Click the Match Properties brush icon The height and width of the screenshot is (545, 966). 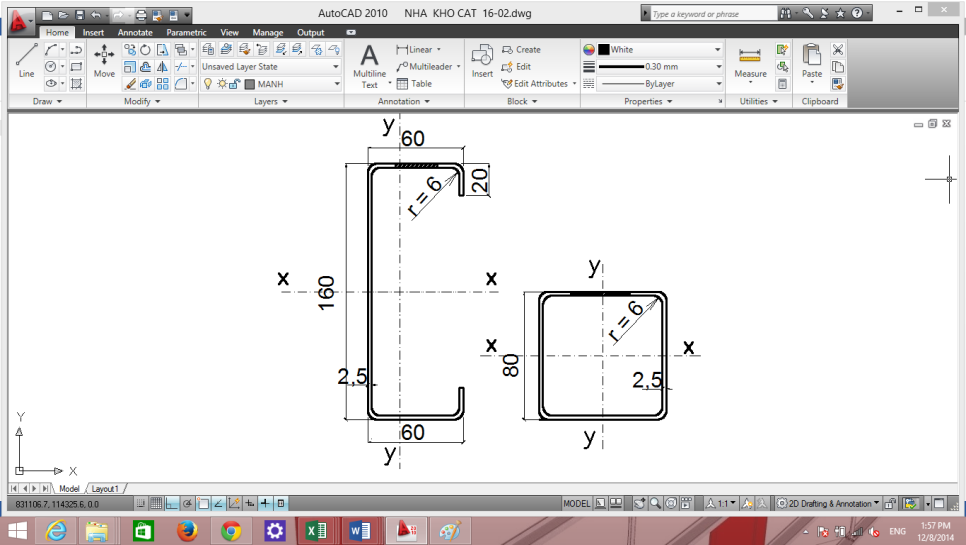pyautogui.click(x=838, y=84)
